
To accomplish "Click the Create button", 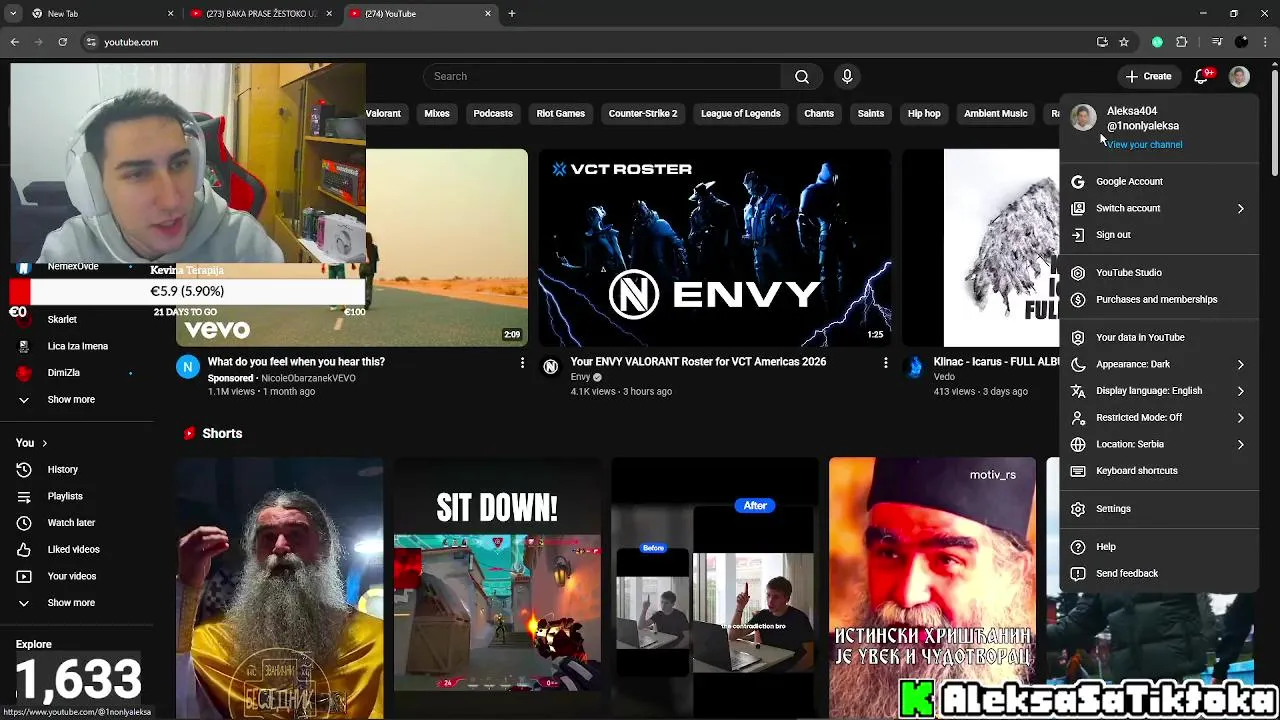I will [1148, 76].
